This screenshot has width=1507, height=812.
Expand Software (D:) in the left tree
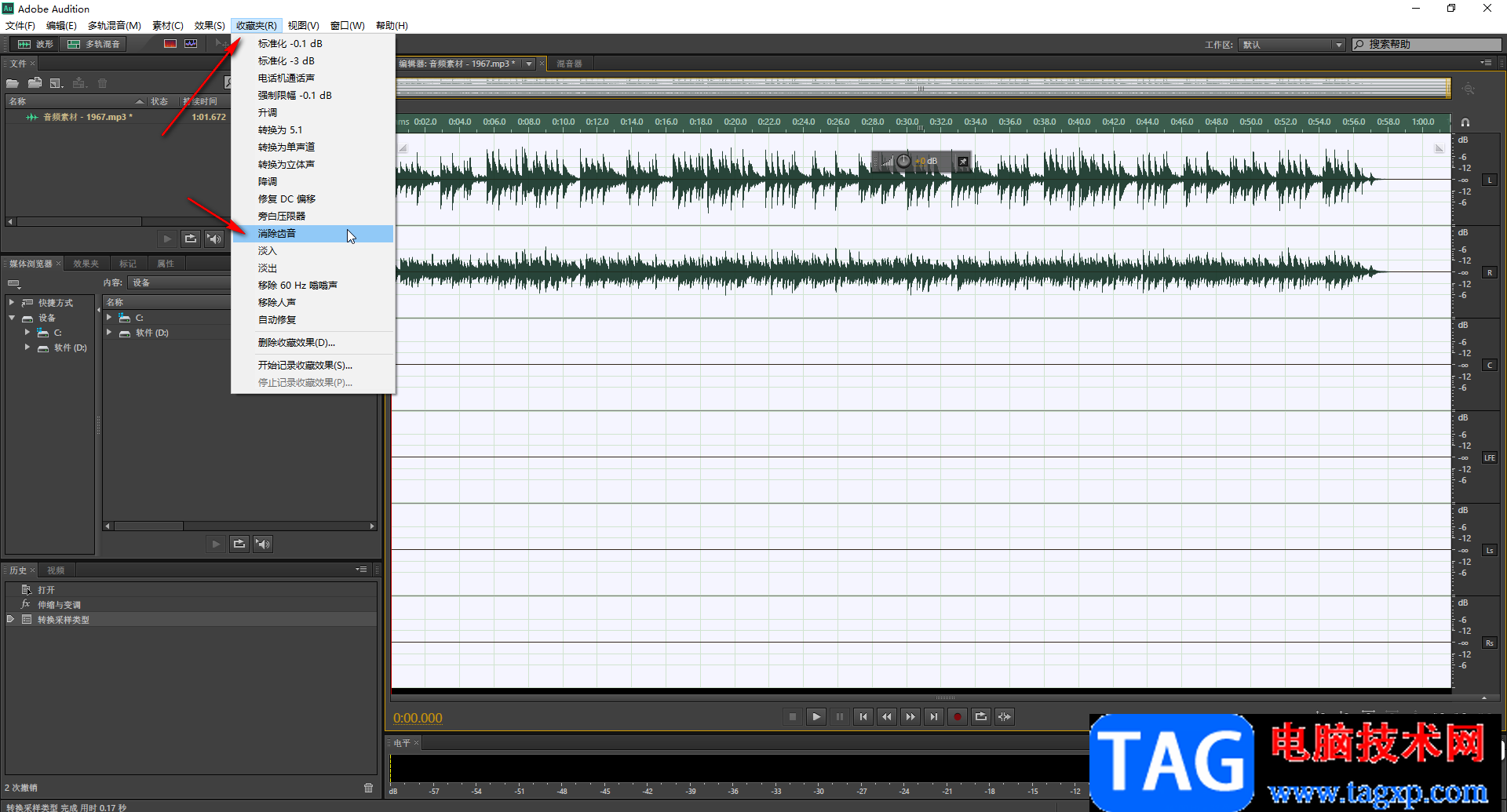(x=27, y=347)
